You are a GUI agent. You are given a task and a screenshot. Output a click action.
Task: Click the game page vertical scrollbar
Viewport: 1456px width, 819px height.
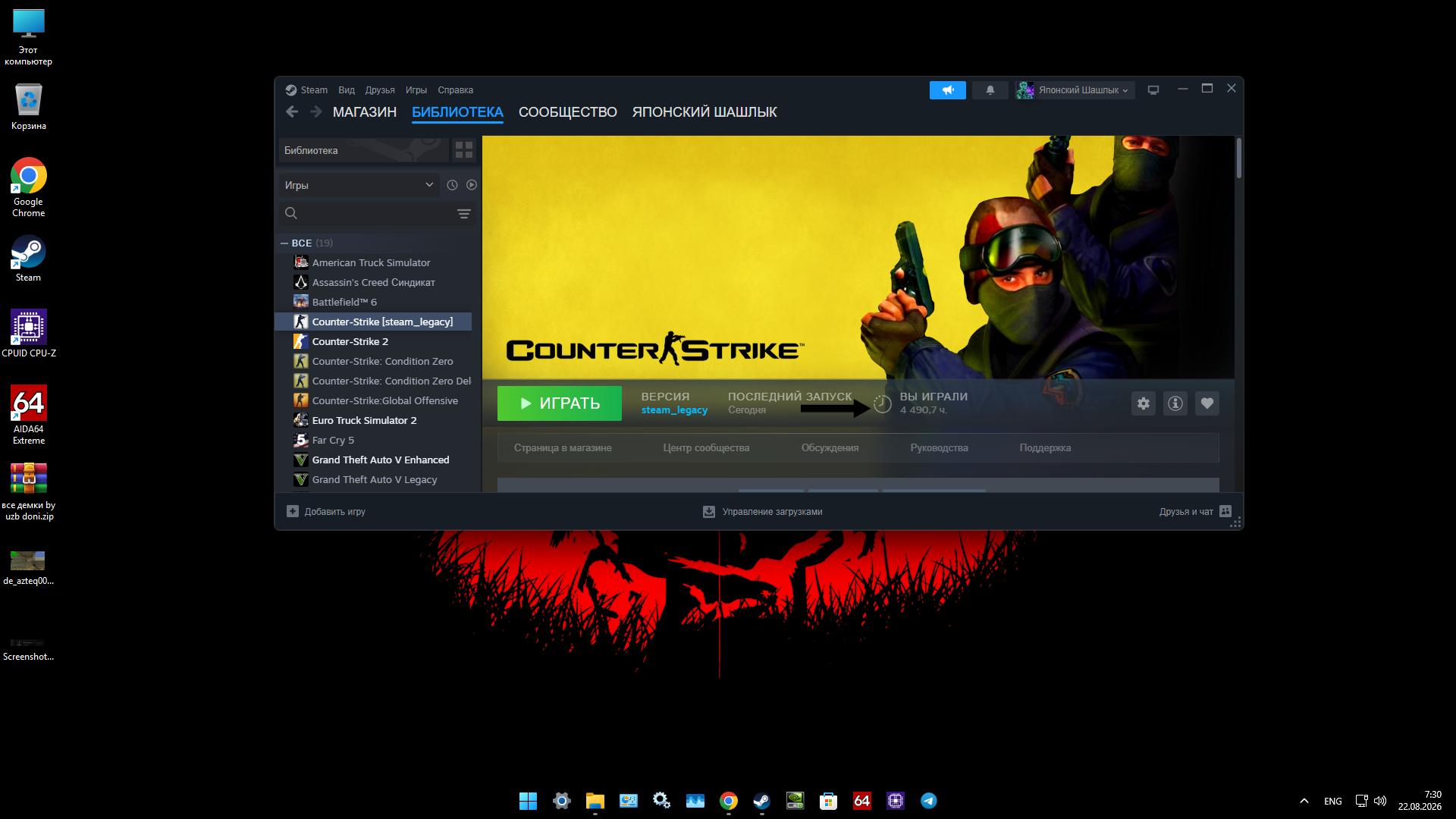(1239, 158)
